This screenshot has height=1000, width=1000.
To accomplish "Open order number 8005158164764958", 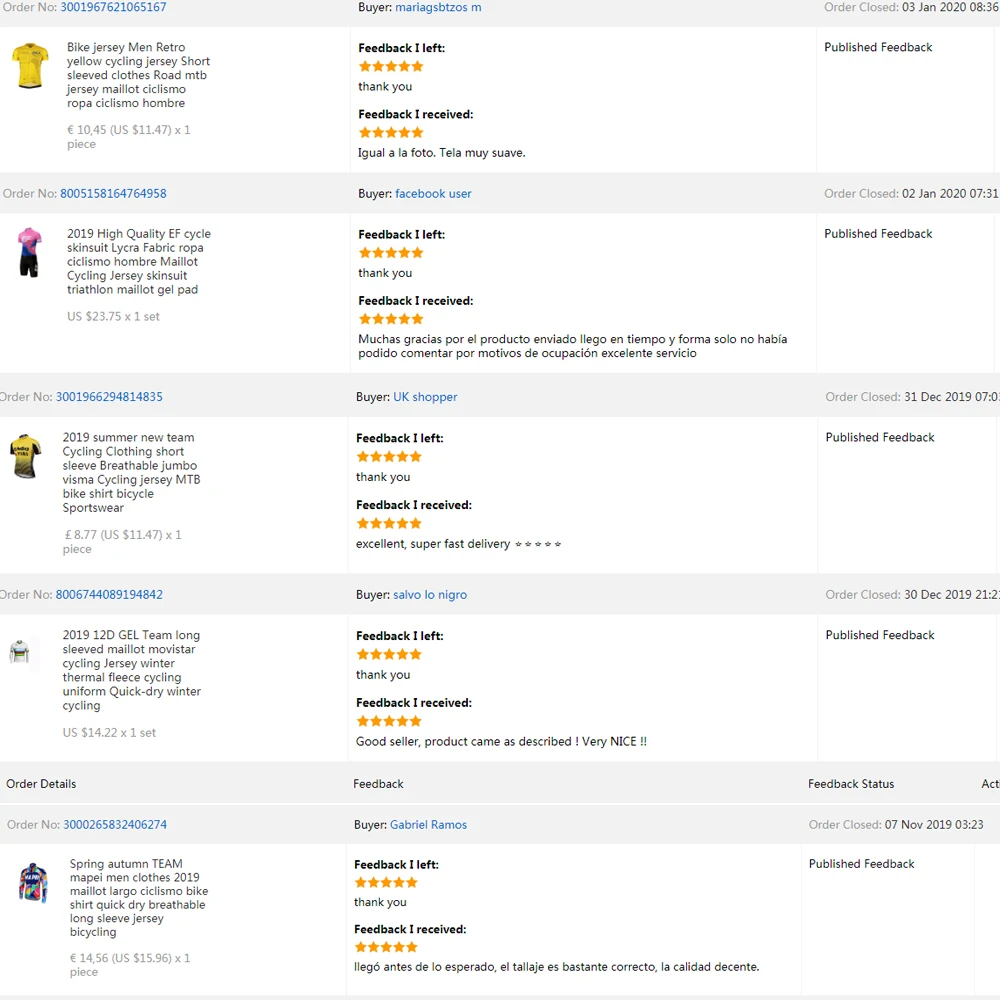I will 113,194.
